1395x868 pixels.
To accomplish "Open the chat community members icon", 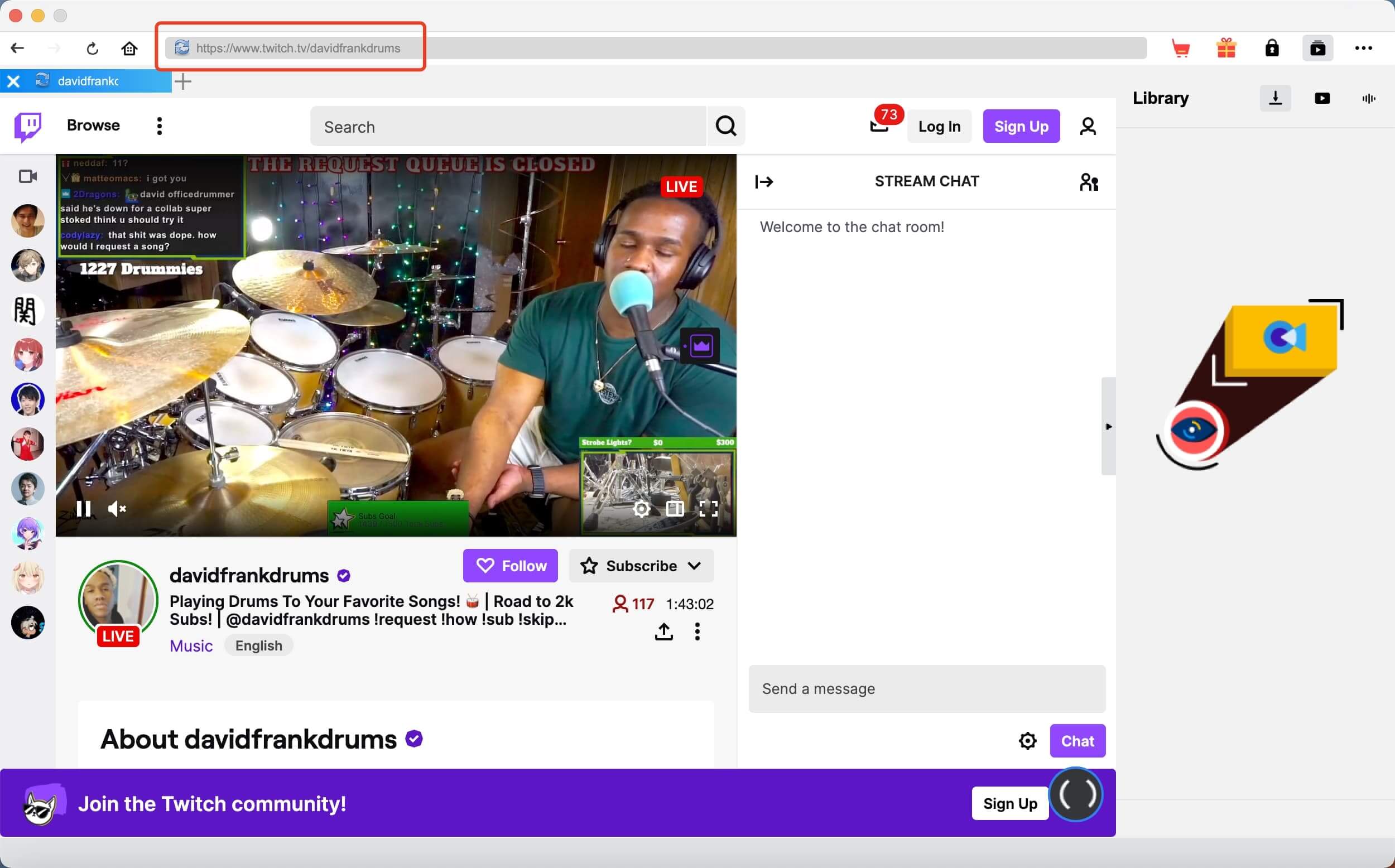I will [x=1088, y=182].
